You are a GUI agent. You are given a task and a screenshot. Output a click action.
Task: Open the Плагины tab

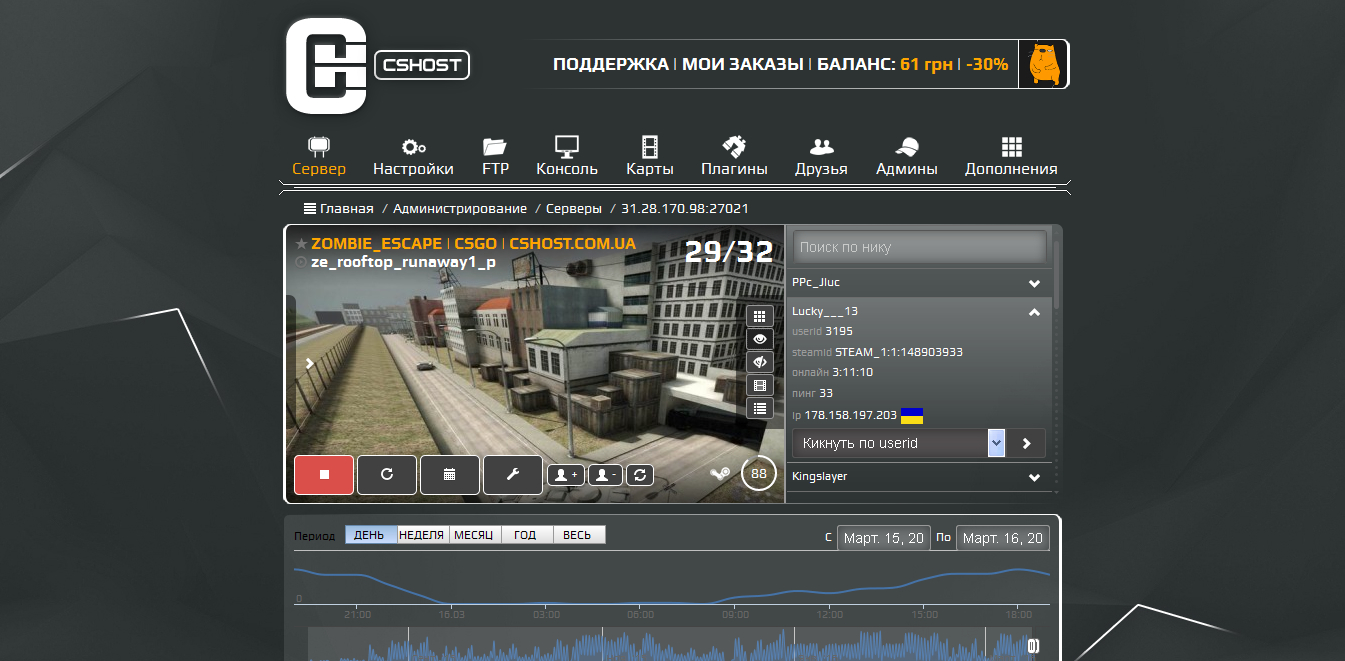734,157
